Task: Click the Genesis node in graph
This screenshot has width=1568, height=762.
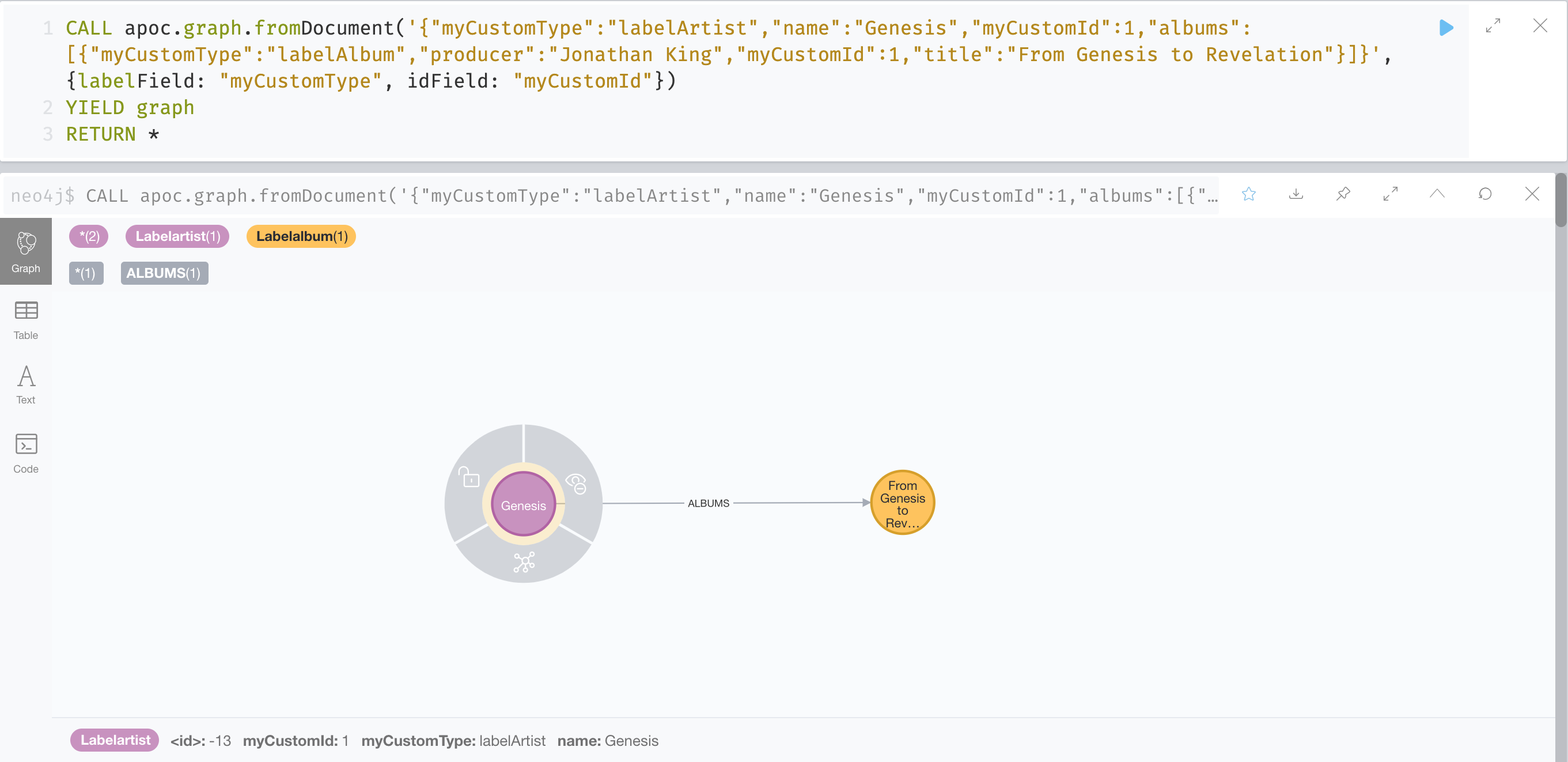Action: tap(524, 505)
